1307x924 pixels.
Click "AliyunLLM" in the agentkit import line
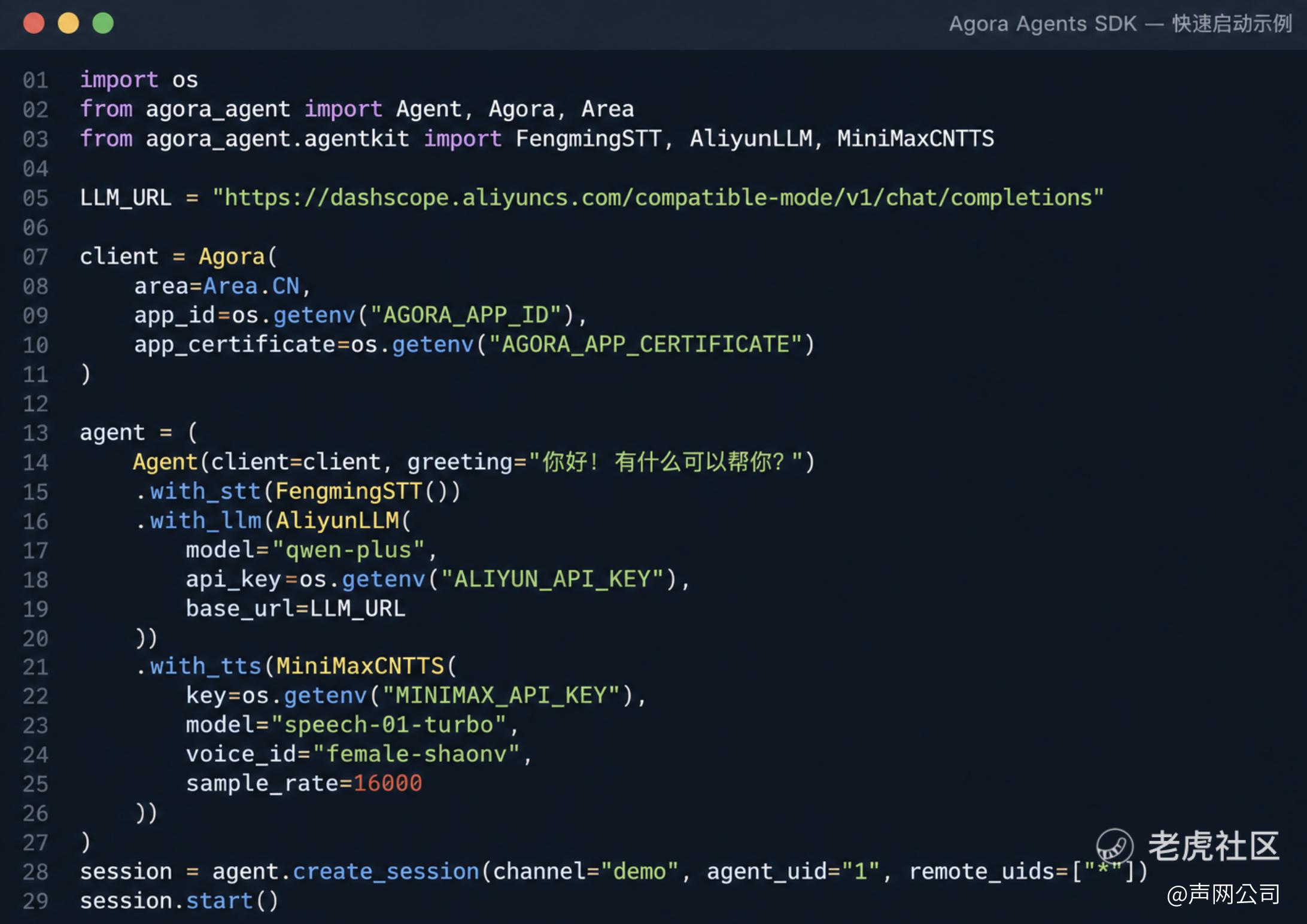coord(751,138)
